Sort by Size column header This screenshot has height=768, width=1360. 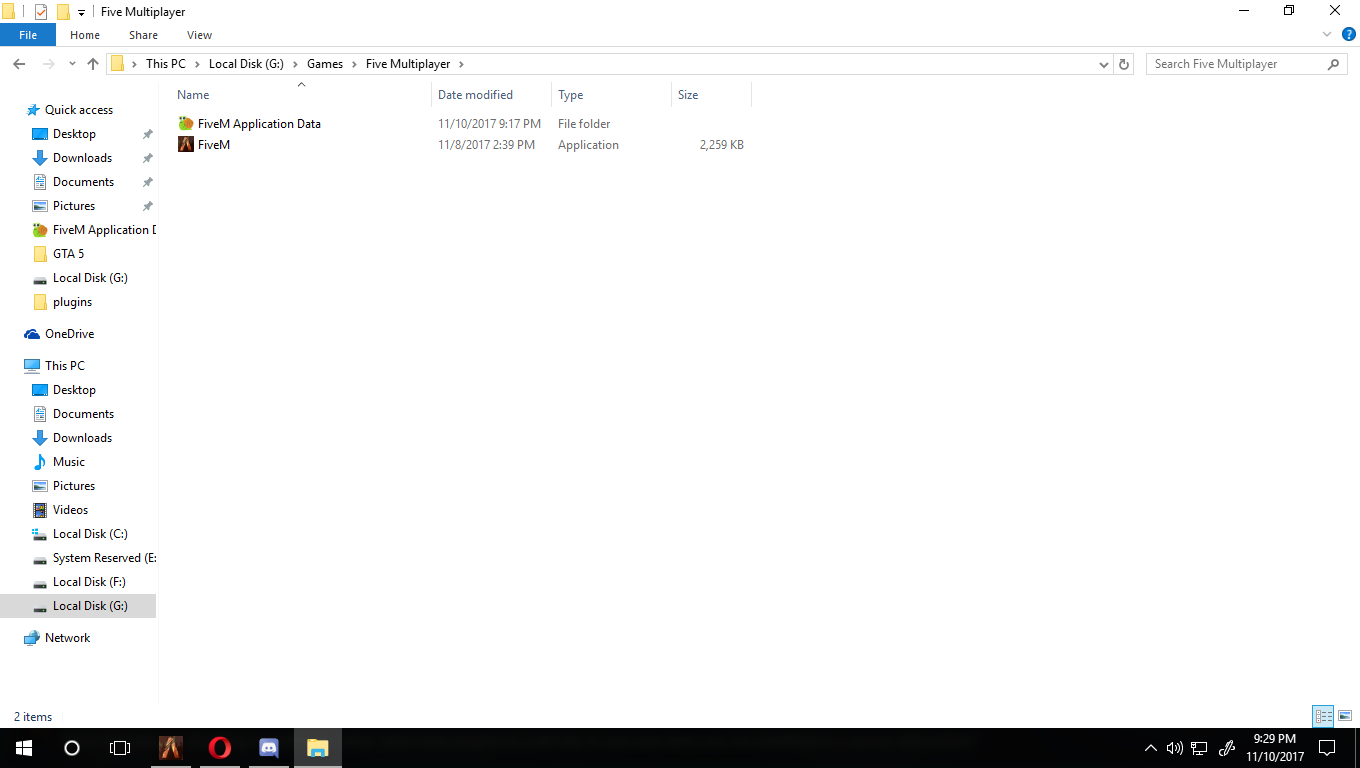(x=688, y=95)
